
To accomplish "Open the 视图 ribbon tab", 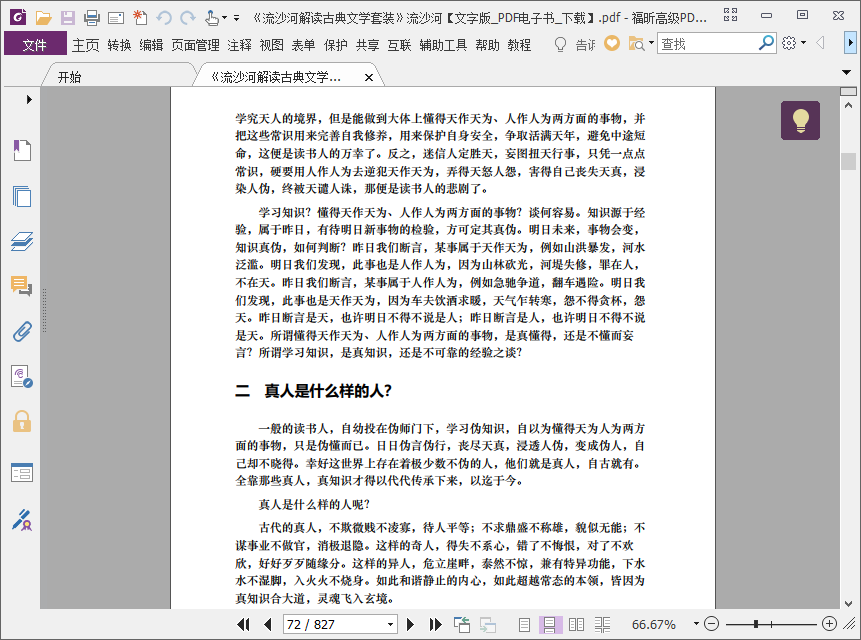I will (x=271, y=44).
